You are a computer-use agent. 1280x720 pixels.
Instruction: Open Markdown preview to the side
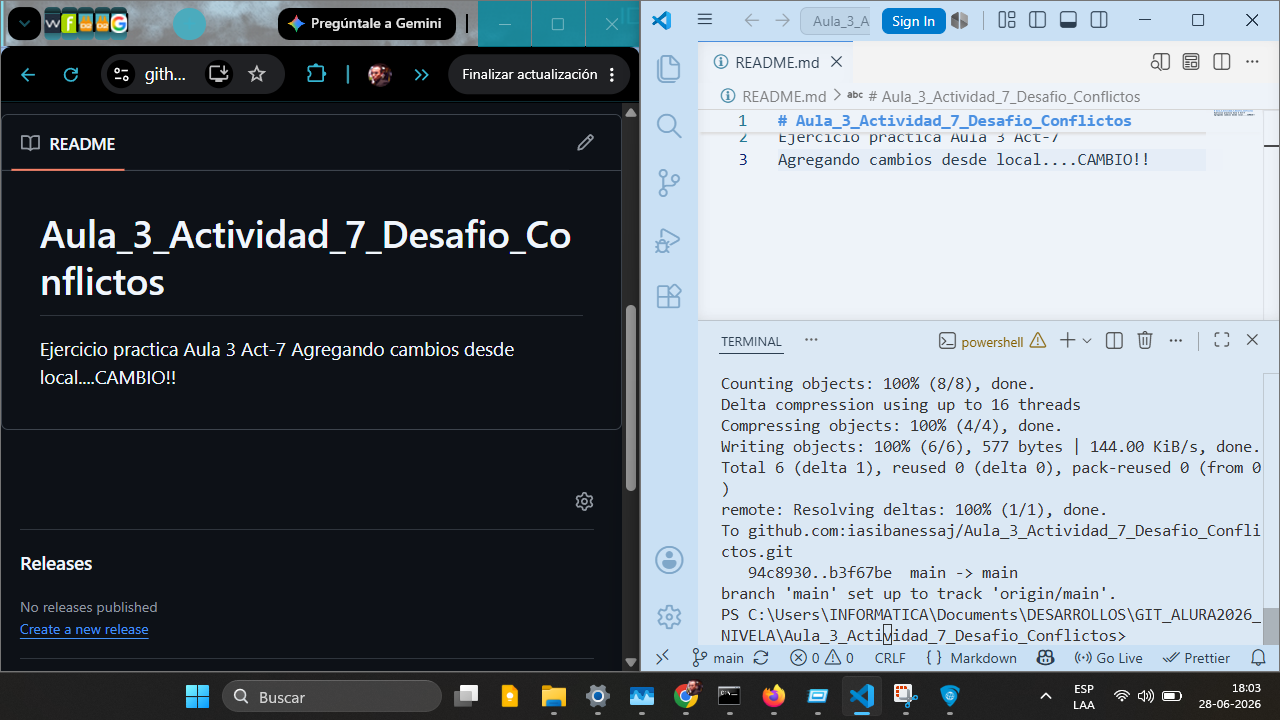[x=1160, y=62]
